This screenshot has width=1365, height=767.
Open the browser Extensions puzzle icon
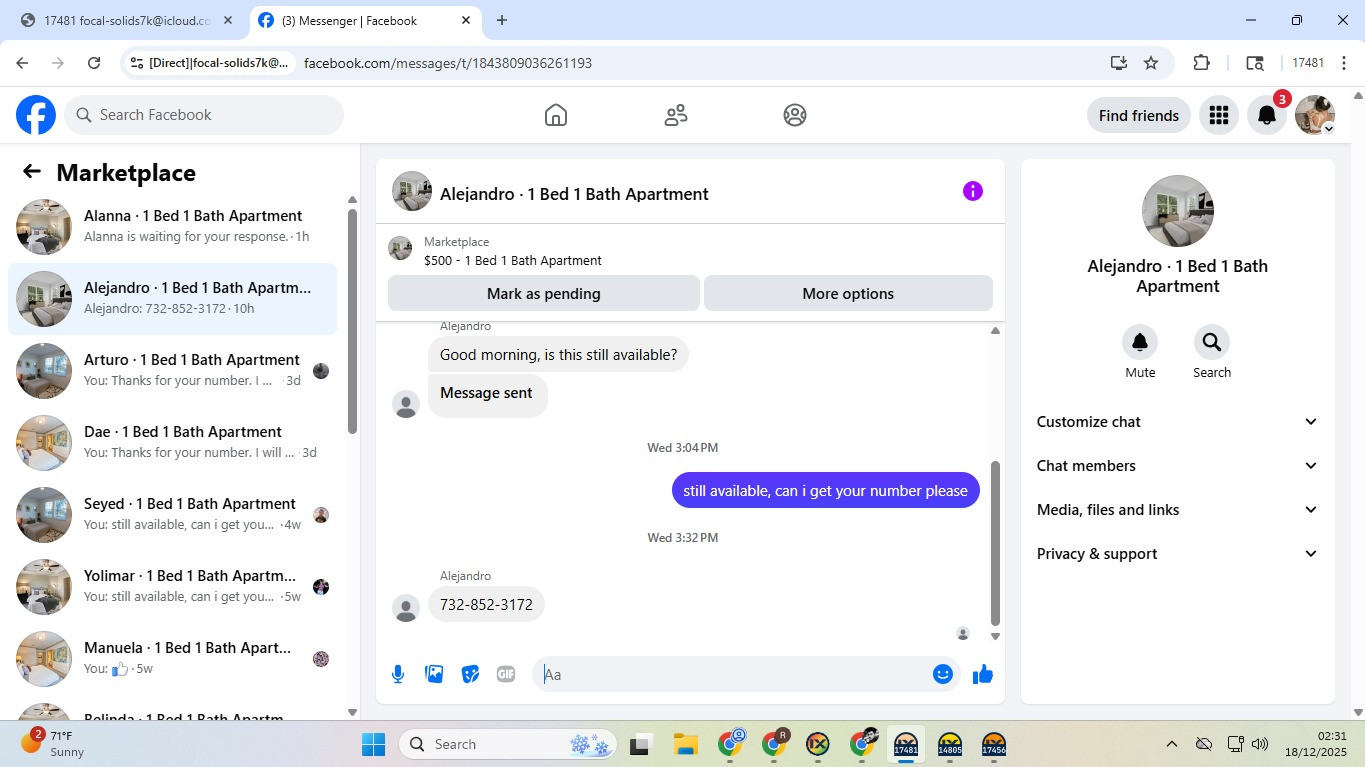point(1202,63)
